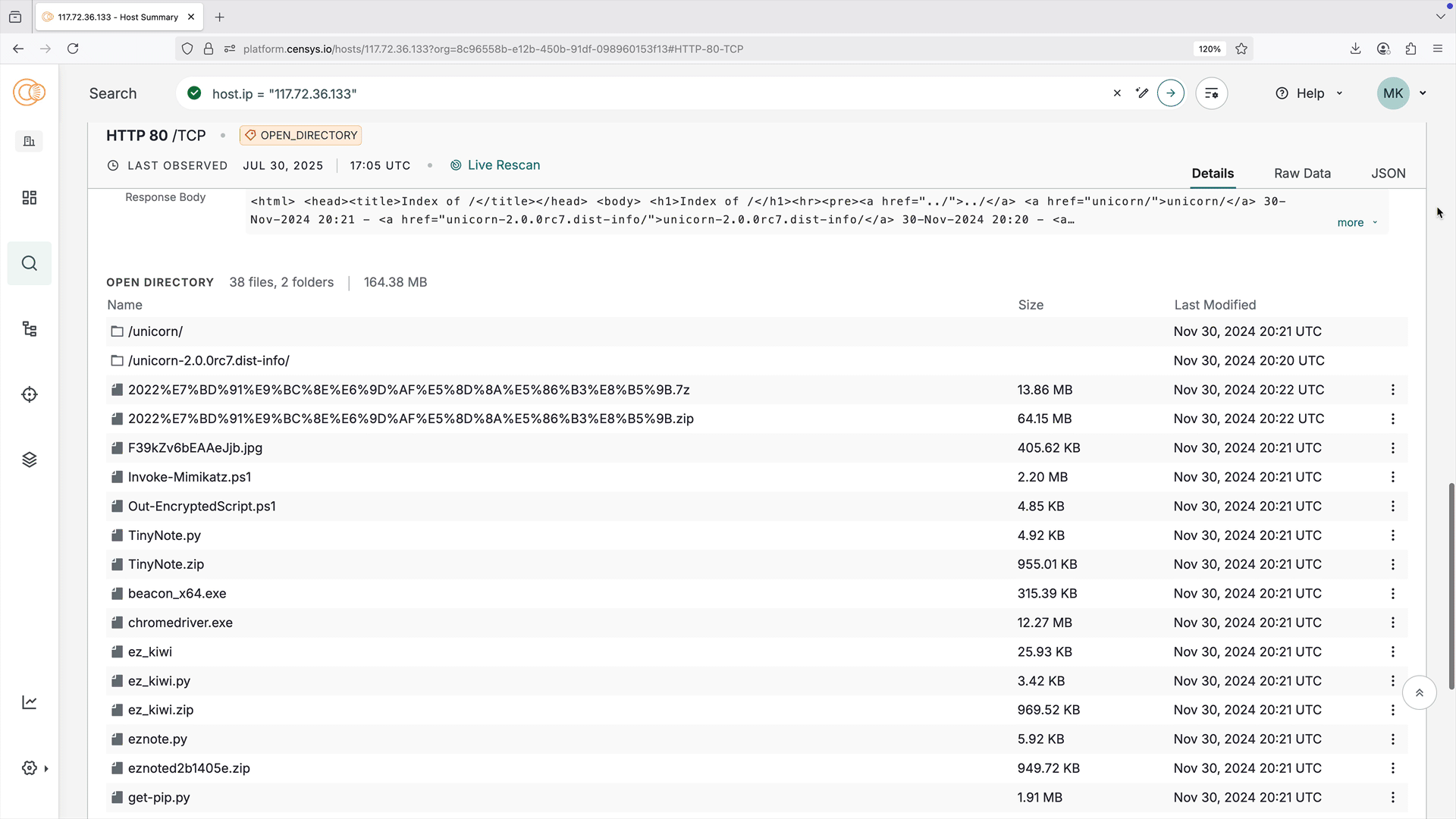Open the Help dropdown
The image size is (1456, 819).
pos(1310,93)
